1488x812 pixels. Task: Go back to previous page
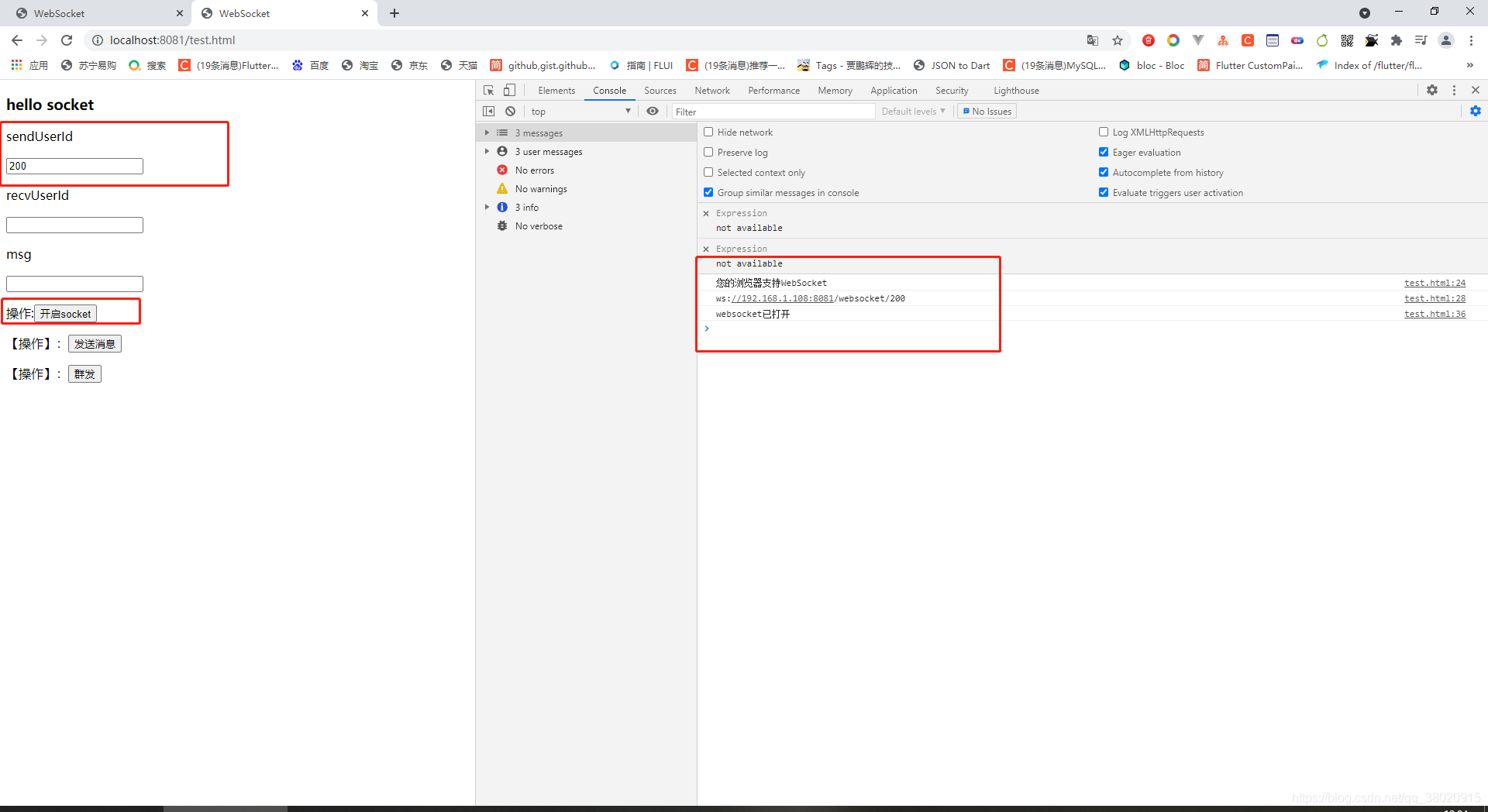click(x=17, y=40)
